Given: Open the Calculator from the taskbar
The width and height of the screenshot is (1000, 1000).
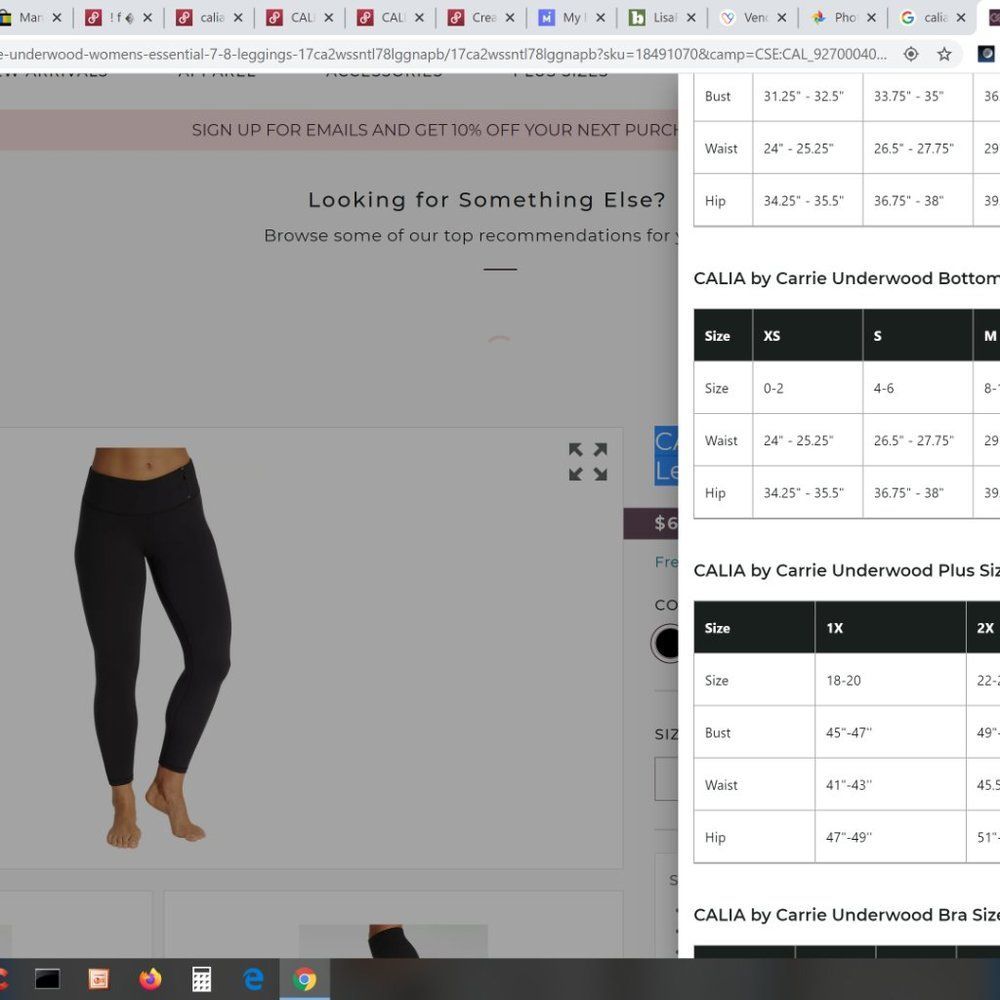Looking at the screenshot, I should tap(202, 979).
